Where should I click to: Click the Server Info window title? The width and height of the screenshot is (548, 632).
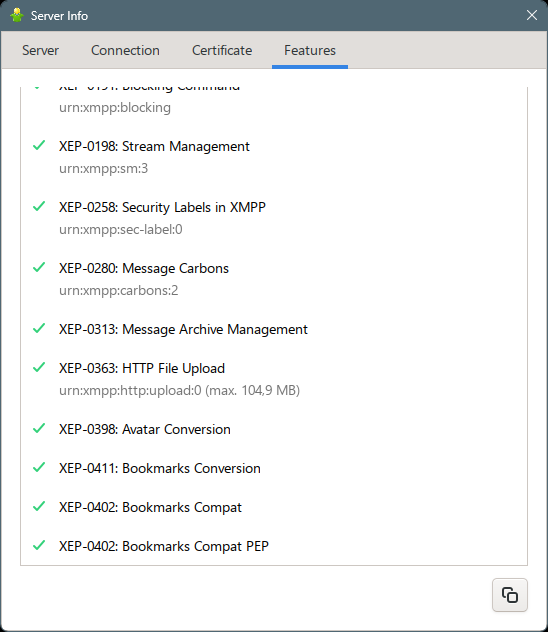(59, 16)
